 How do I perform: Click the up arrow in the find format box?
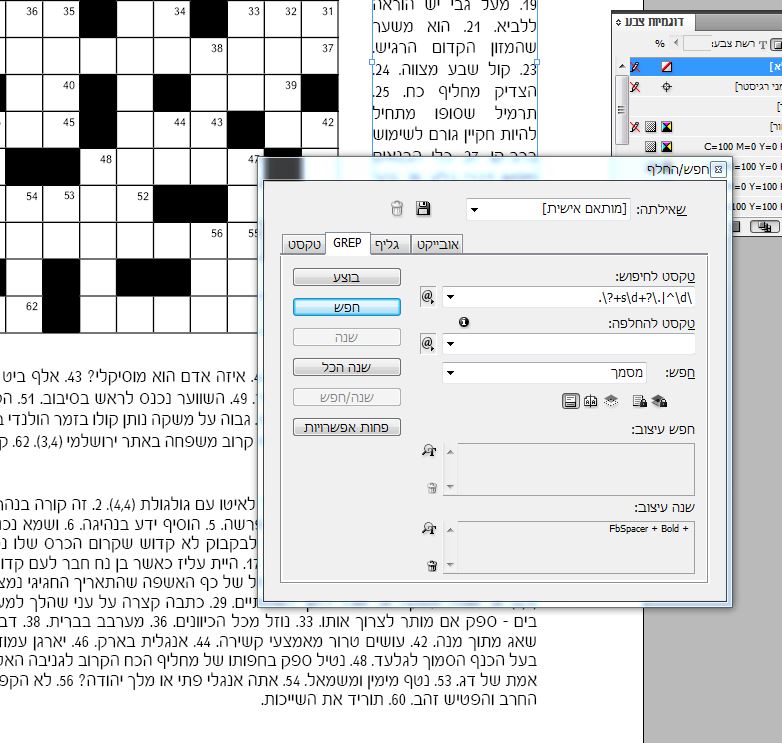[450, 452]
